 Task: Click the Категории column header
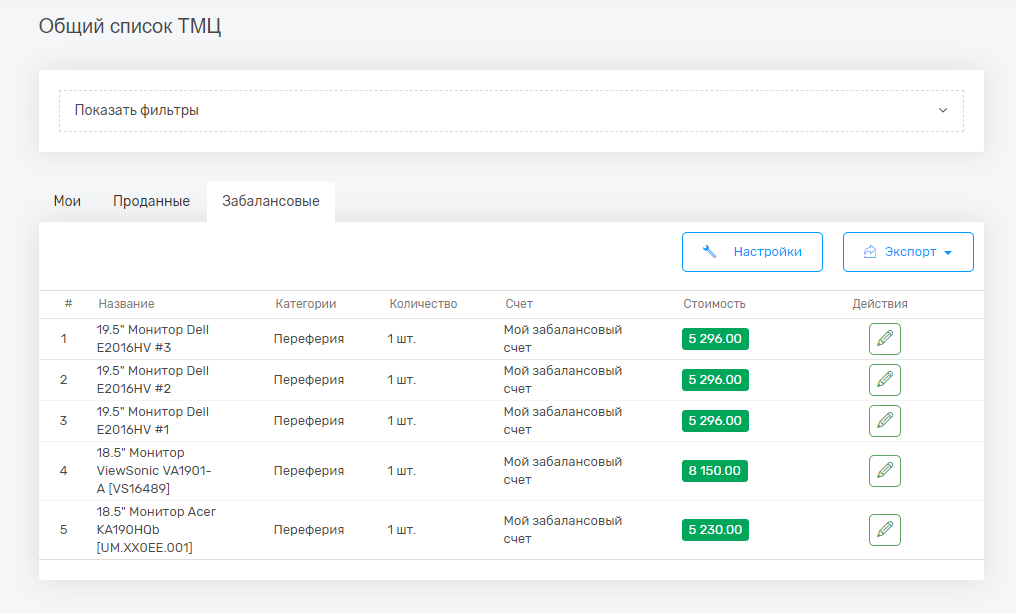point(306,304)
